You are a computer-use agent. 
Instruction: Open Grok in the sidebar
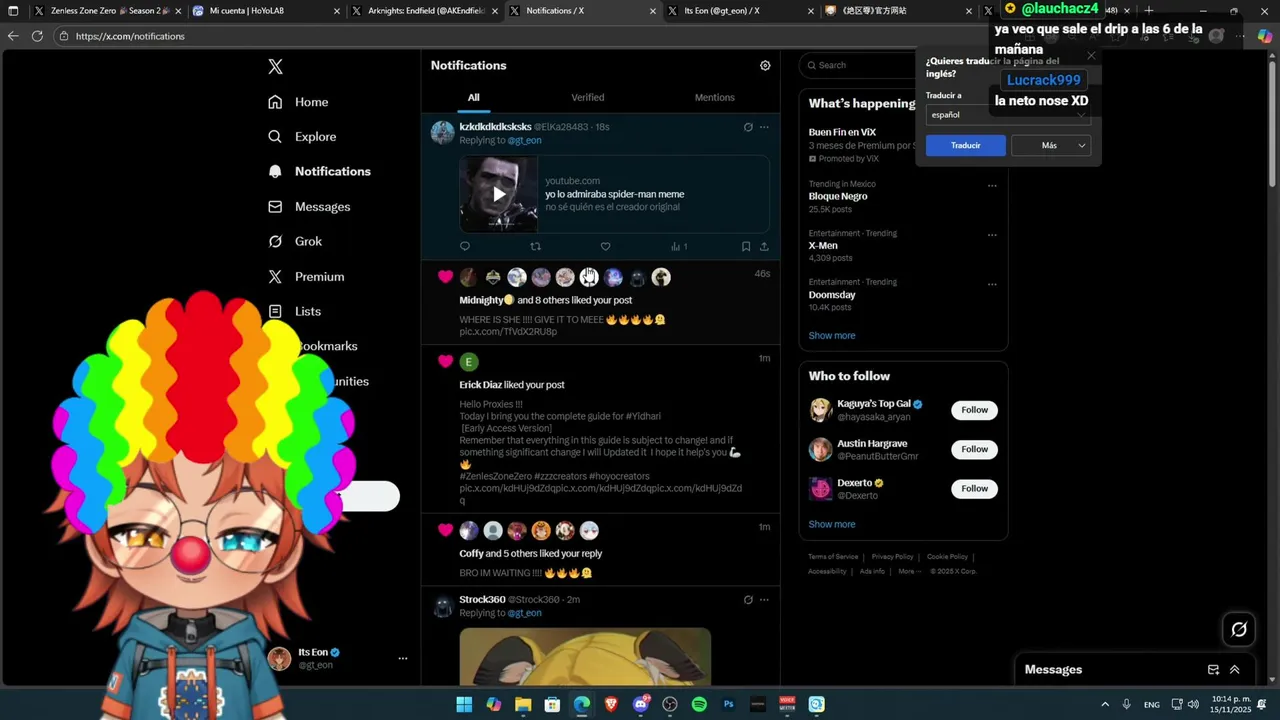click(295, 241)
